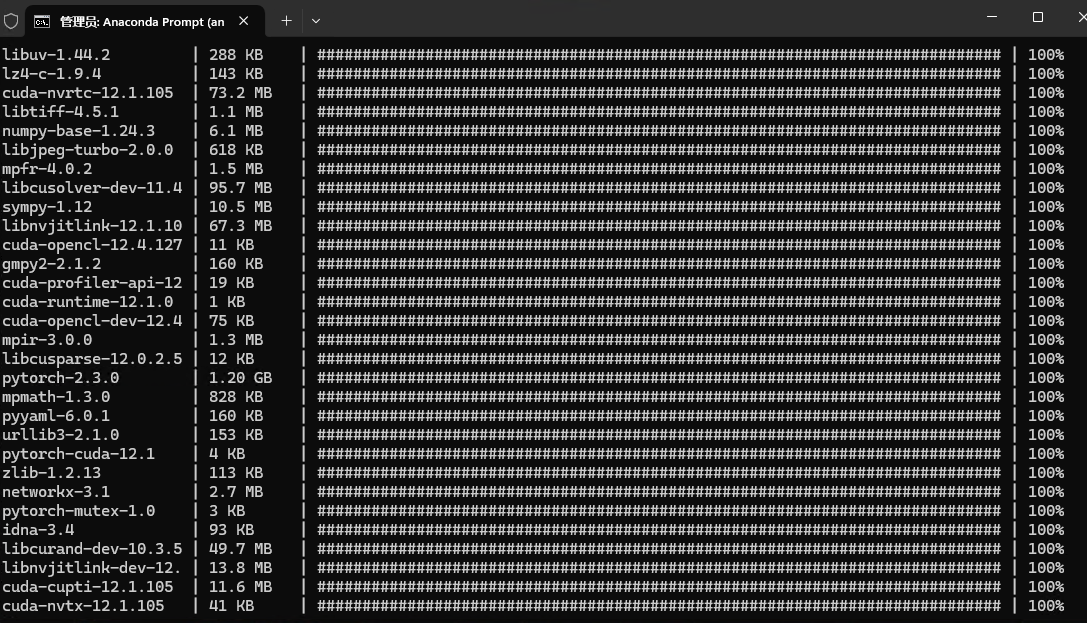This screenshot has height=623, width=1087.
Task: Click the libtiff-4.5.1 package name
Action: point(61,112)
